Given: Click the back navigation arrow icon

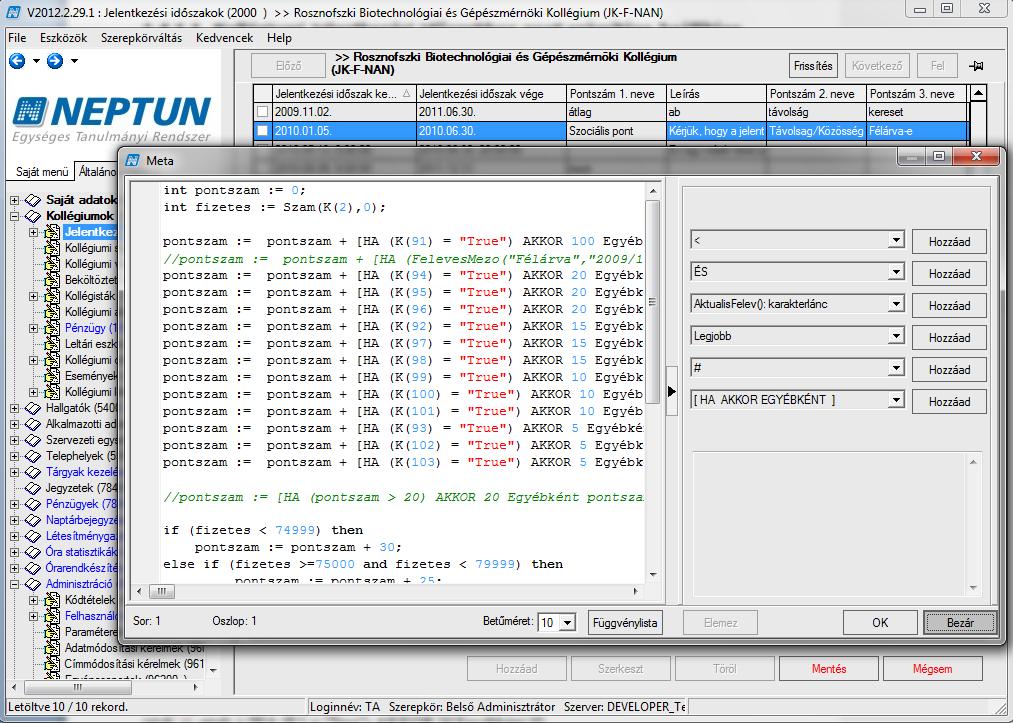Looking at the screenshot, I should (x=17, y=61).
